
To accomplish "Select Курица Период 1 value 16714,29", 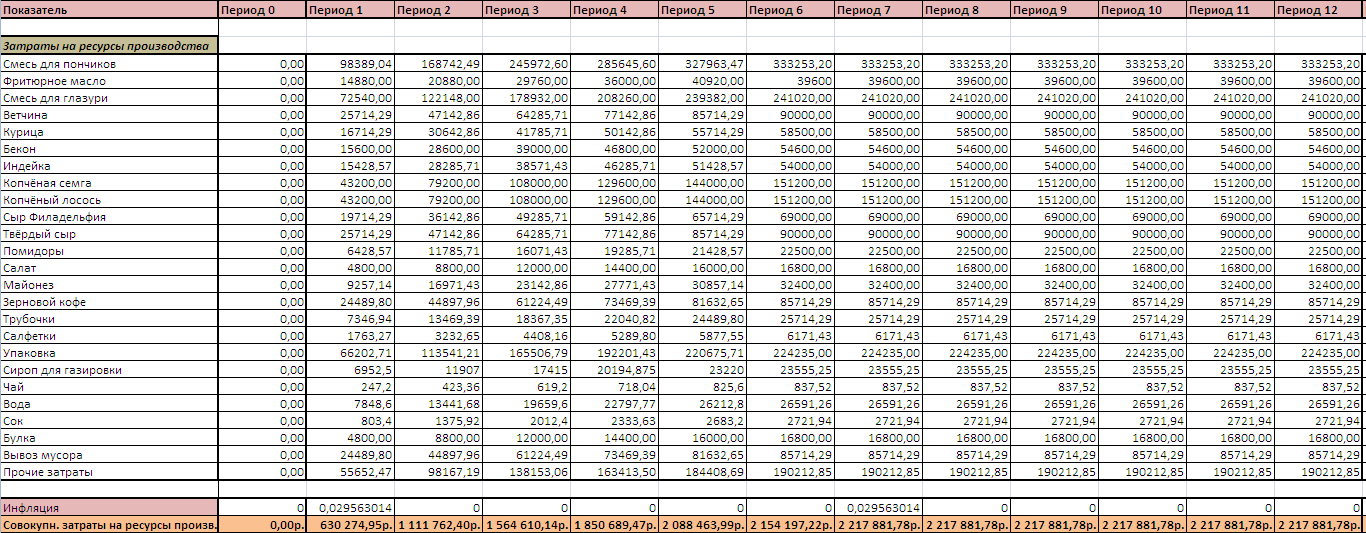I will point(350,132).
